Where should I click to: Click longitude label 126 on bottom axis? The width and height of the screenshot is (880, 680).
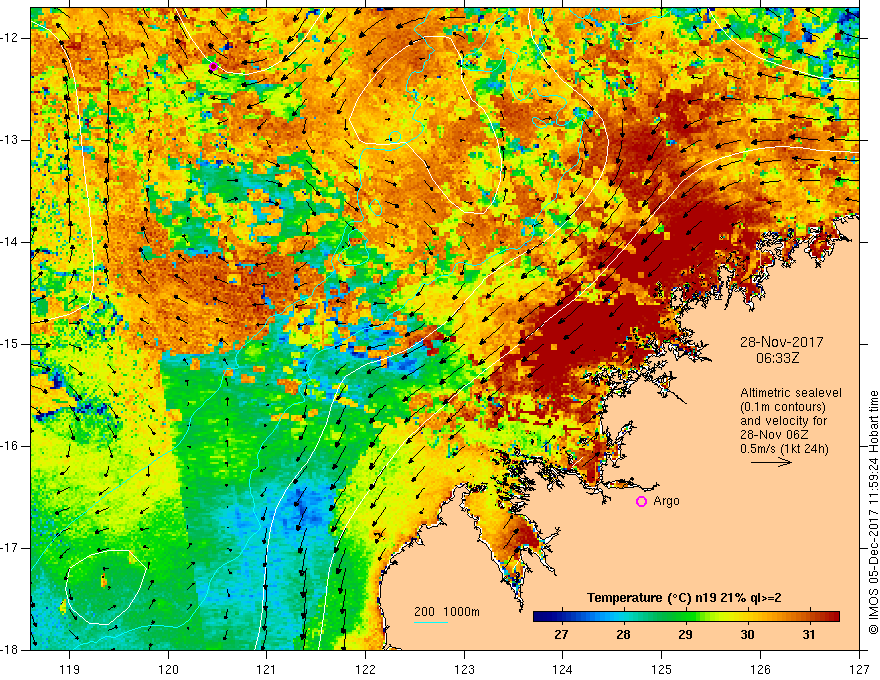[x=760, y=669]
